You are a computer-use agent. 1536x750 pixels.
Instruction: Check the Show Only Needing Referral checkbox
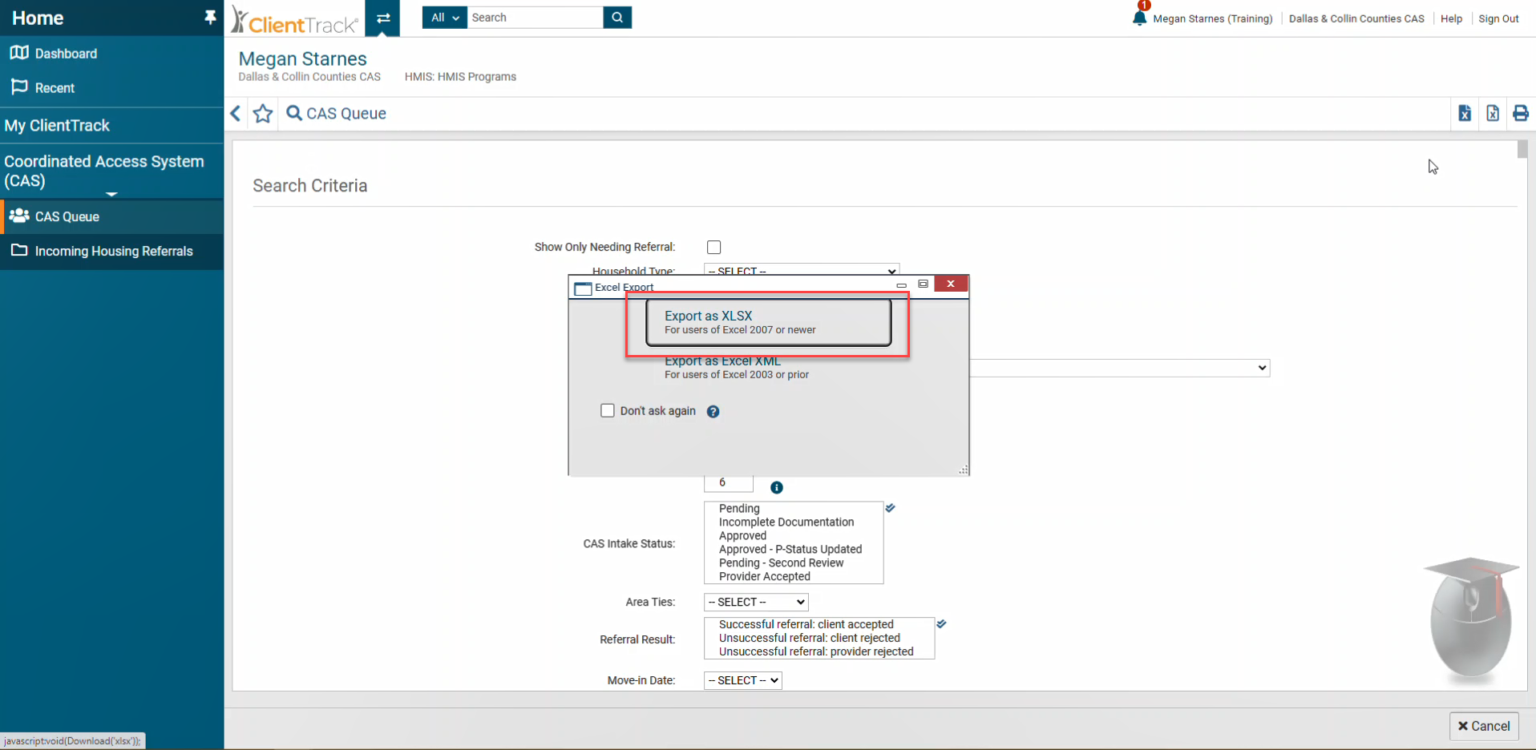713,246
